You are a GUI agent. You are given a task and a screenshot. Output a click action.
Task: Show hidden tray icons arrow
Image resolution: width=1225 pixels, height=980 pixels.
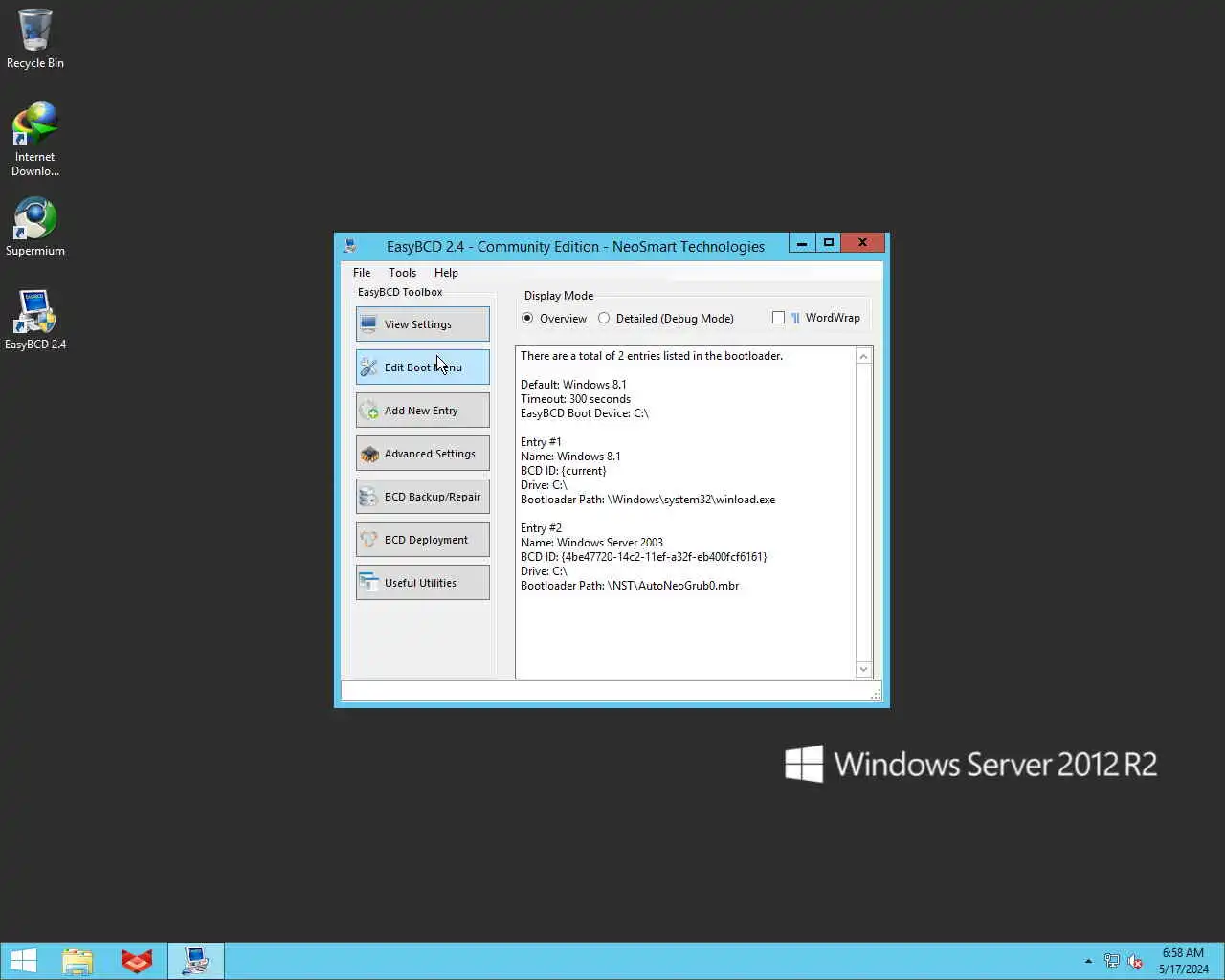1088,961
